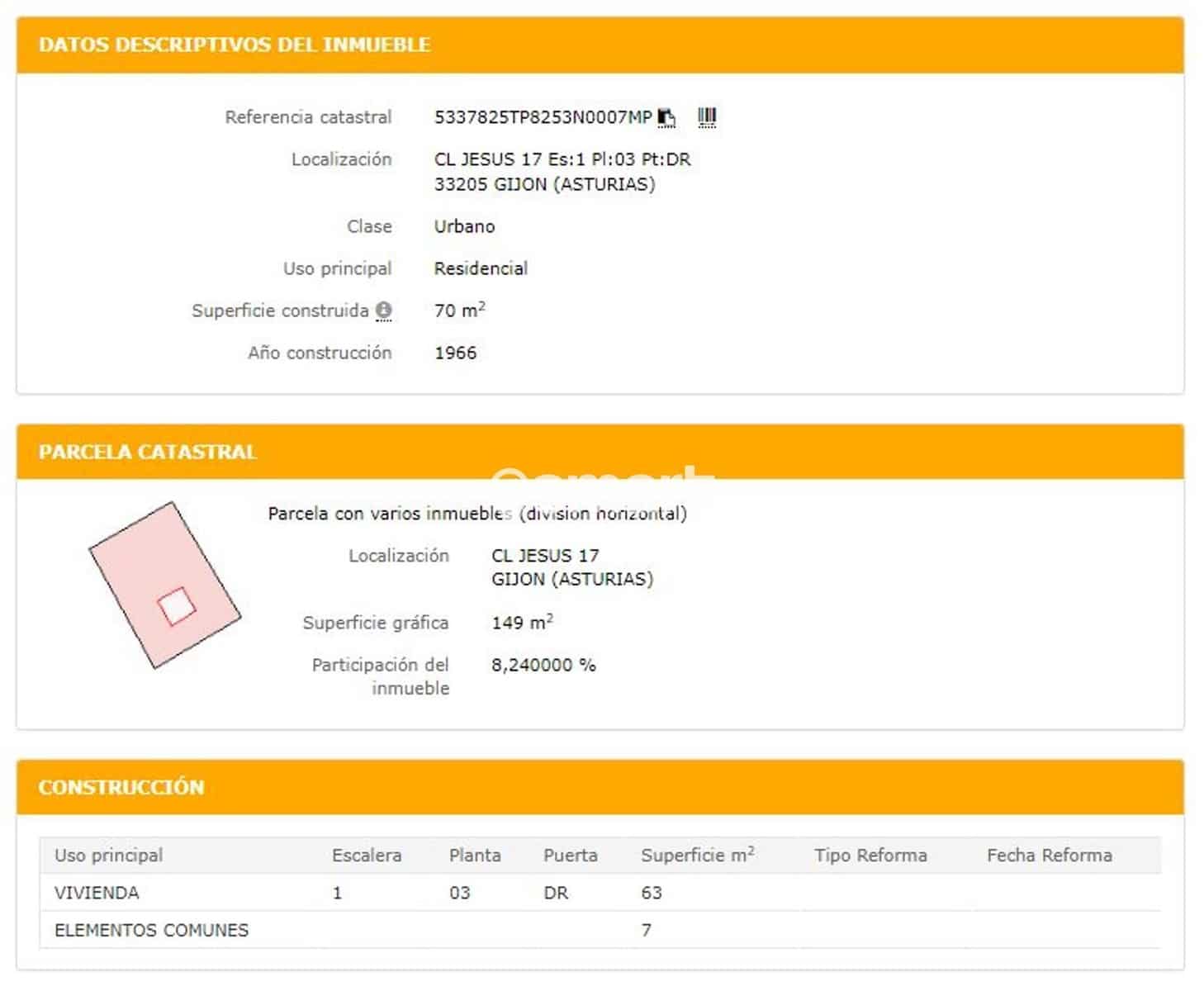The height and width of the screenshot is (991, 1204).
Task: Click the Superficie m² column header
Action: tap(697, 856)
